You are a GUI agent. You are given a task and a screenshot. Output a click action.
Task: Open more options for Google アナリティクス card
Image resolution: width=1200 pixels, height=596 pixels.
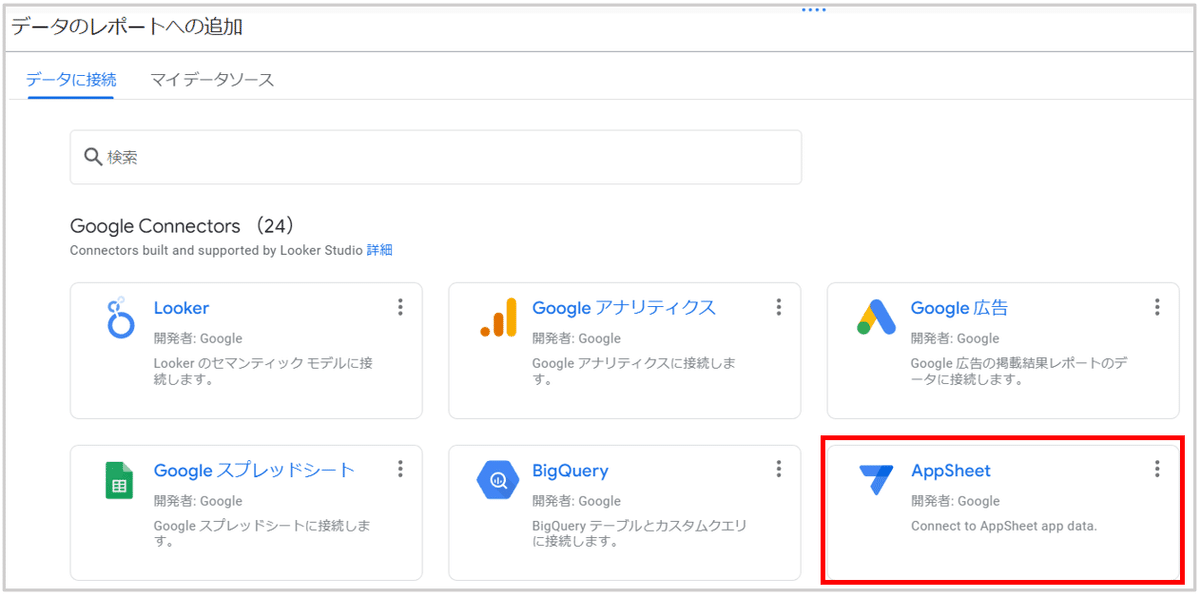pyautogui.click(x=779, y=307)
